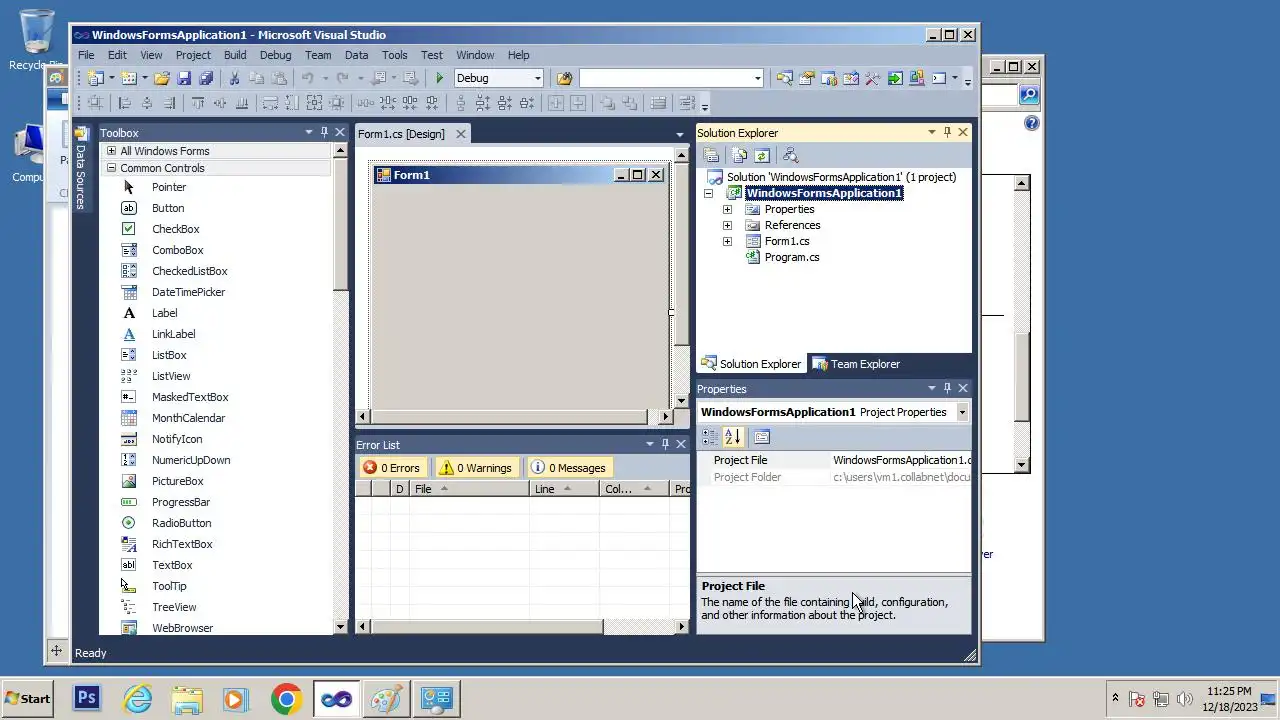The height and width of the screenshot is (720, 1280).
Task: Click the Cut scissors icon
Action: [x=234, y=78]
